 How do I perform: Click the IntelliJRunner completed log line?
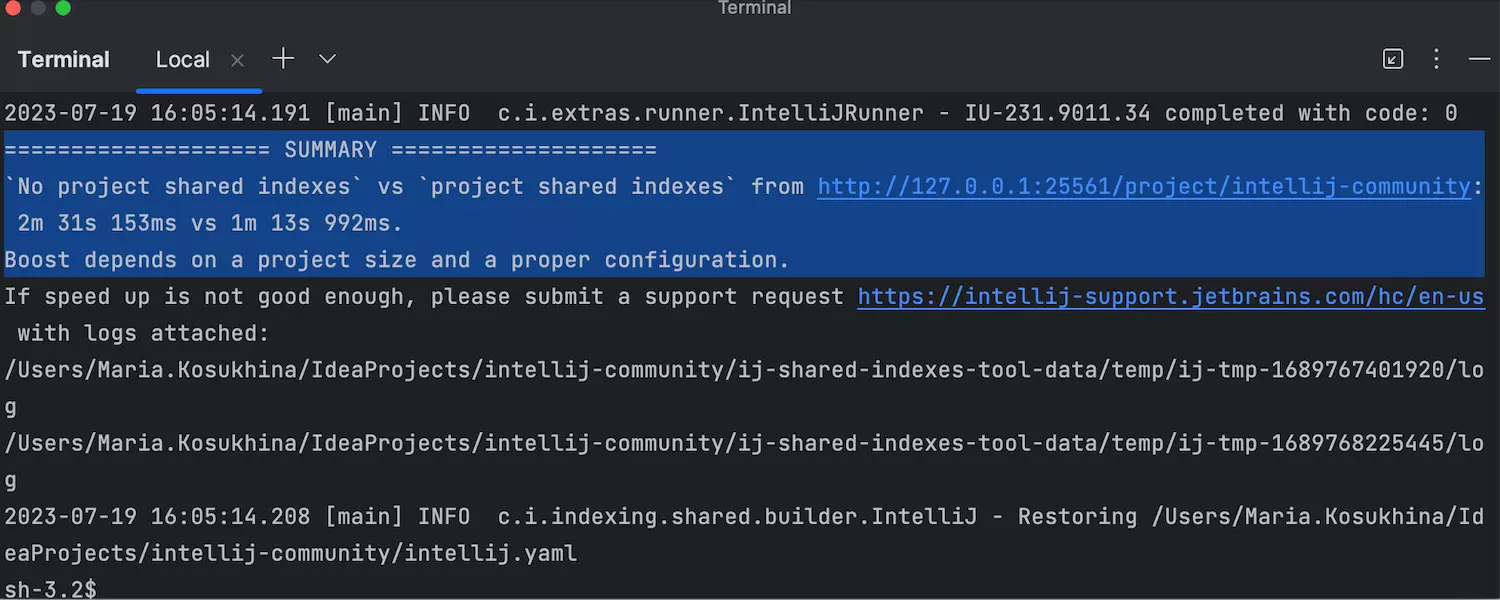730,114
